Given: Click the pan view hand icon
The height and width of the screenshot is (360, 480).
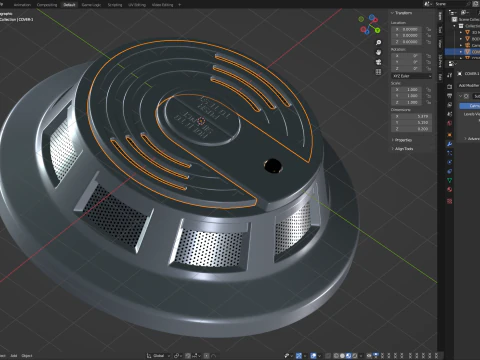Looking at the screenshot, I should coord(378,52).
